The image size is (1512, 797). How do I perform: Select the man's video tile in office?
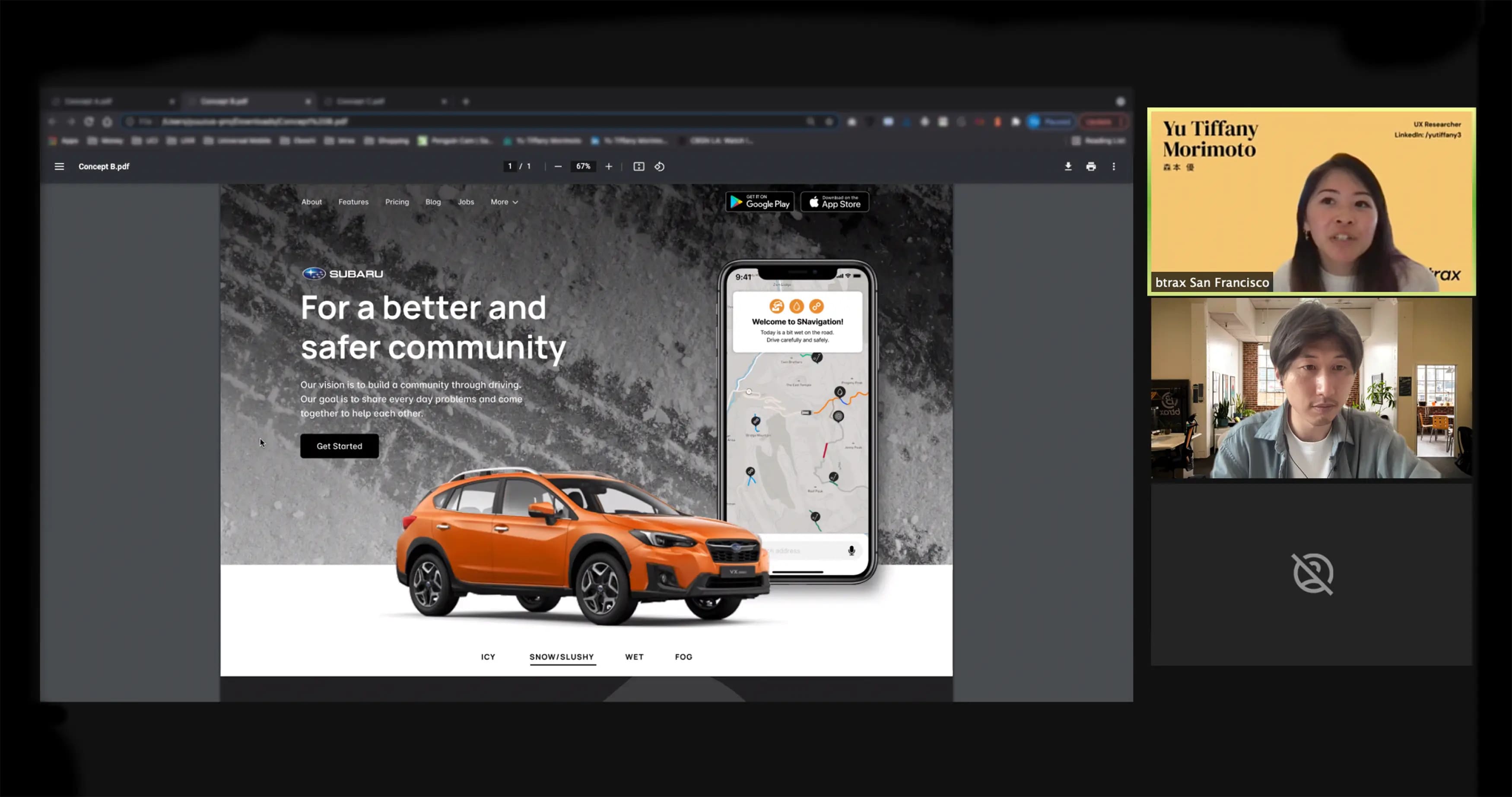pos(1311,388)
